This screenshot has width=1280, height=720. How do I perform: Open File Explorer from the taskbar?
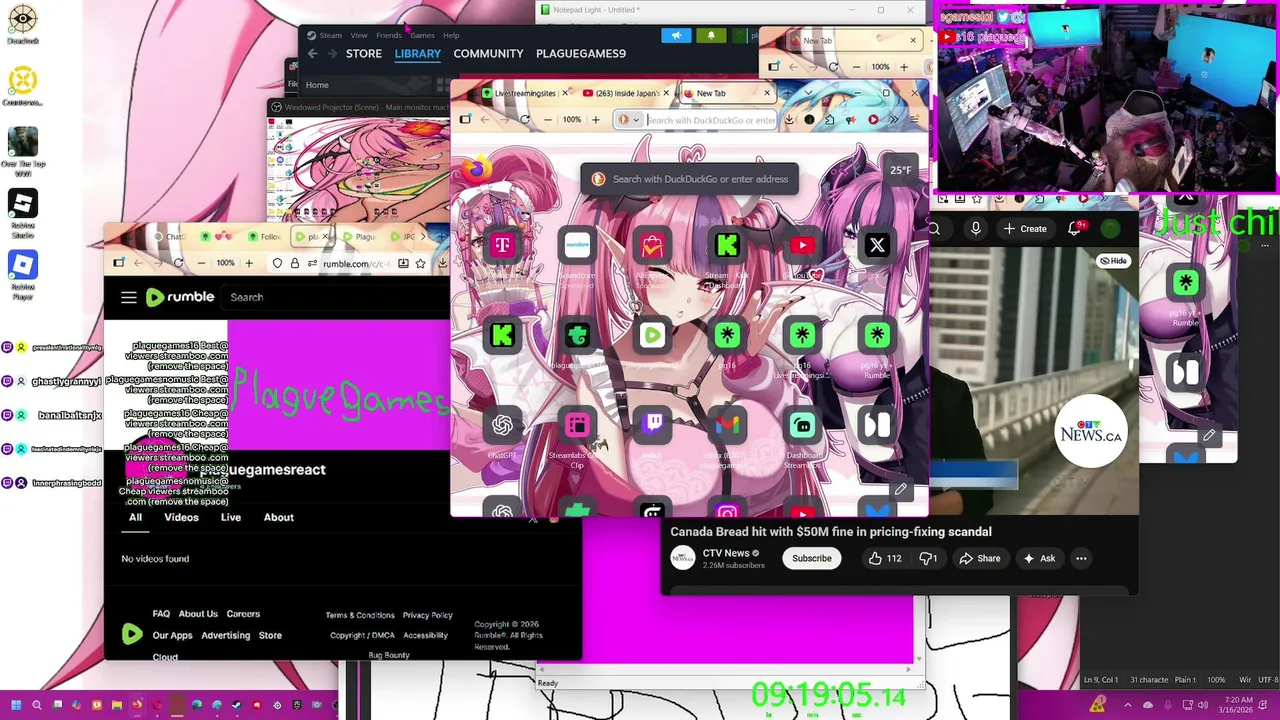[116, 705]
